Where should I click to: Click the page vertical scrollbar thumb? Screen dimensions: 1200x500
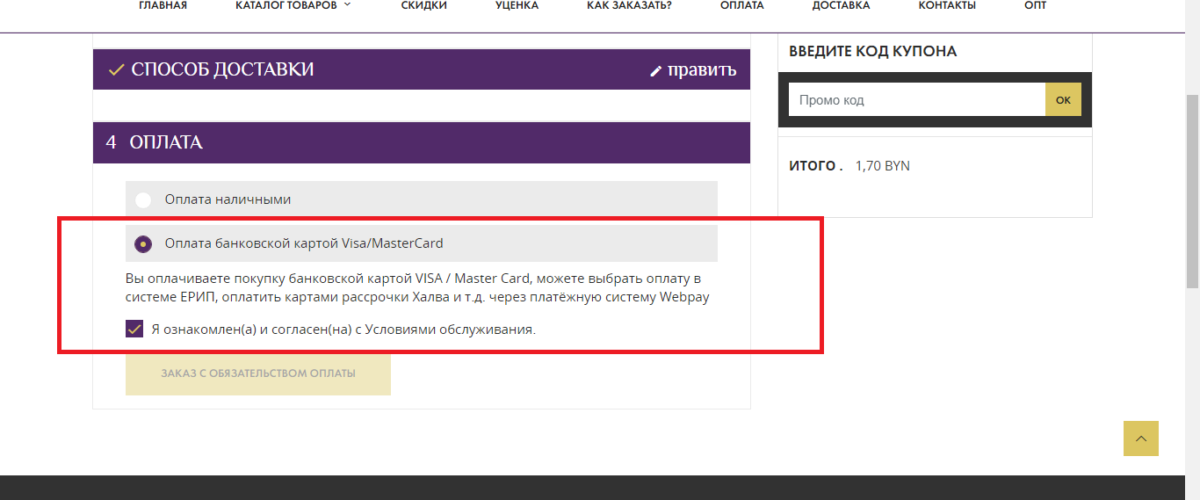pos(1191,200)
